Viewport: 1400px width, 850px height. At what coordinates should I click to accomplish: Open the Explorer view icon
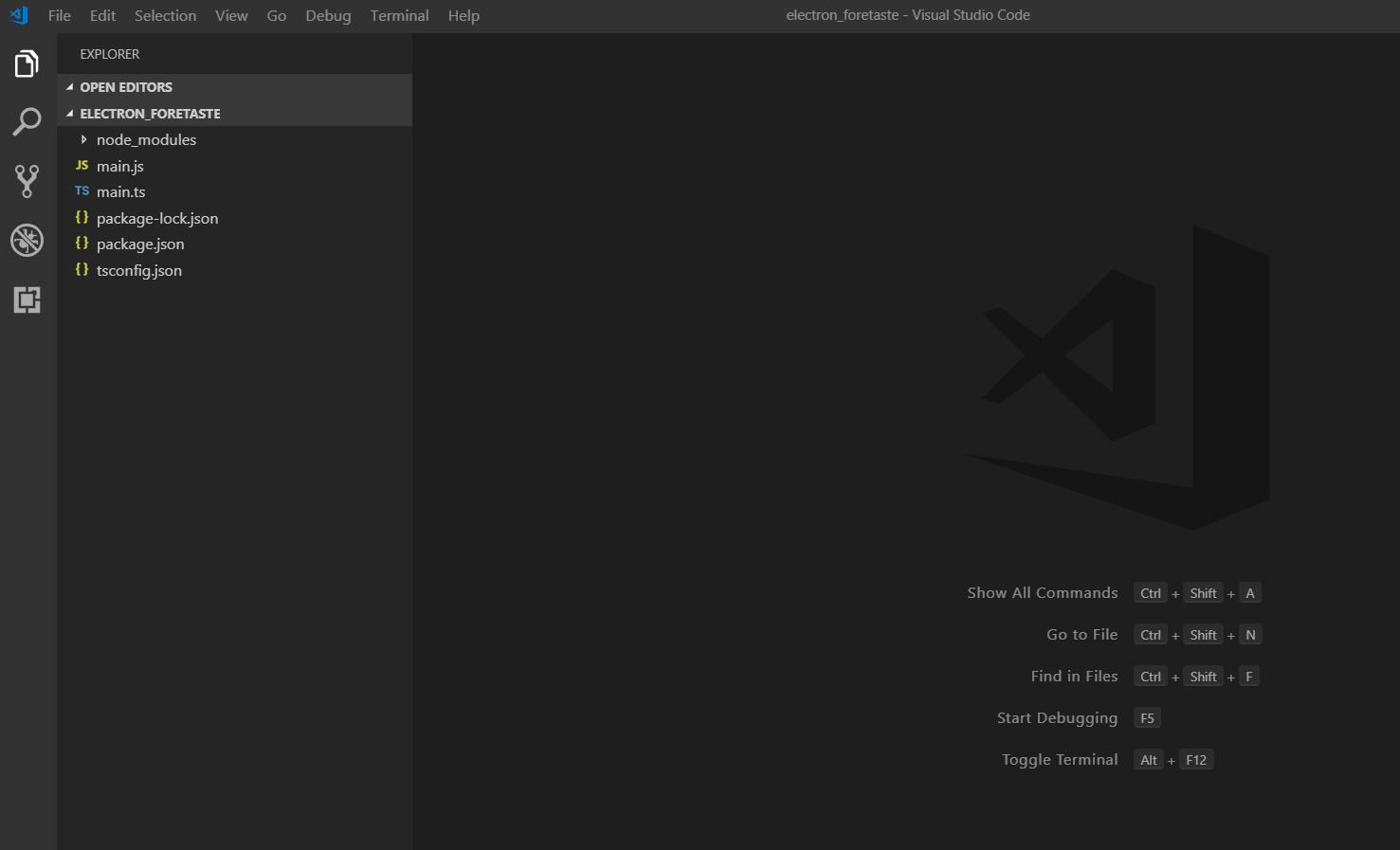tap(26, 63)
